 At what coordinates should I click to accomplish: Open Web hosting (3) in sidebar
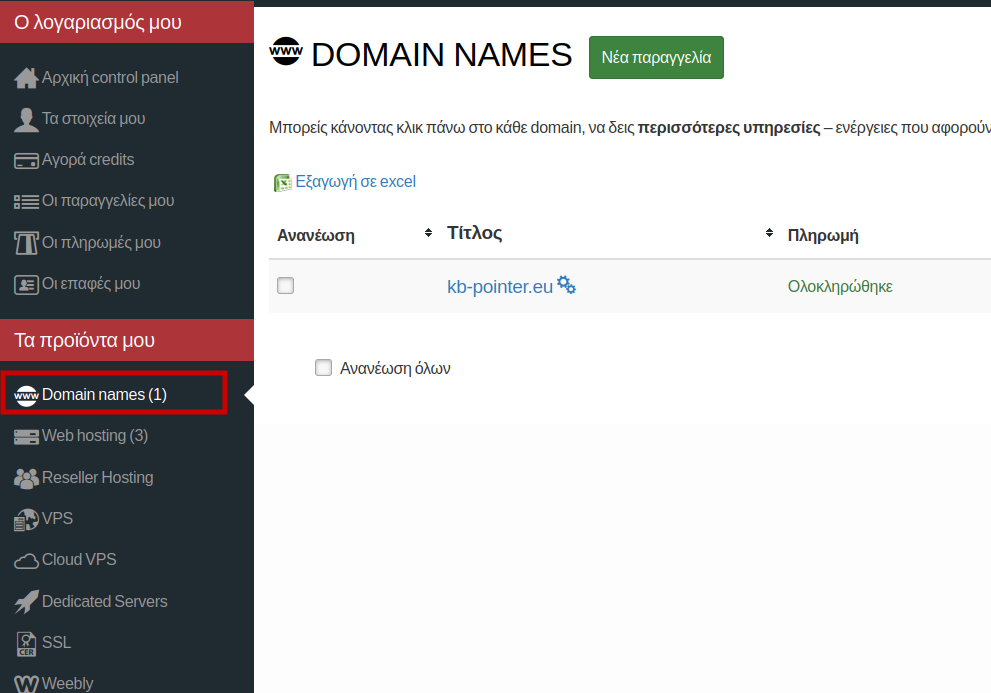pos(94,436)
